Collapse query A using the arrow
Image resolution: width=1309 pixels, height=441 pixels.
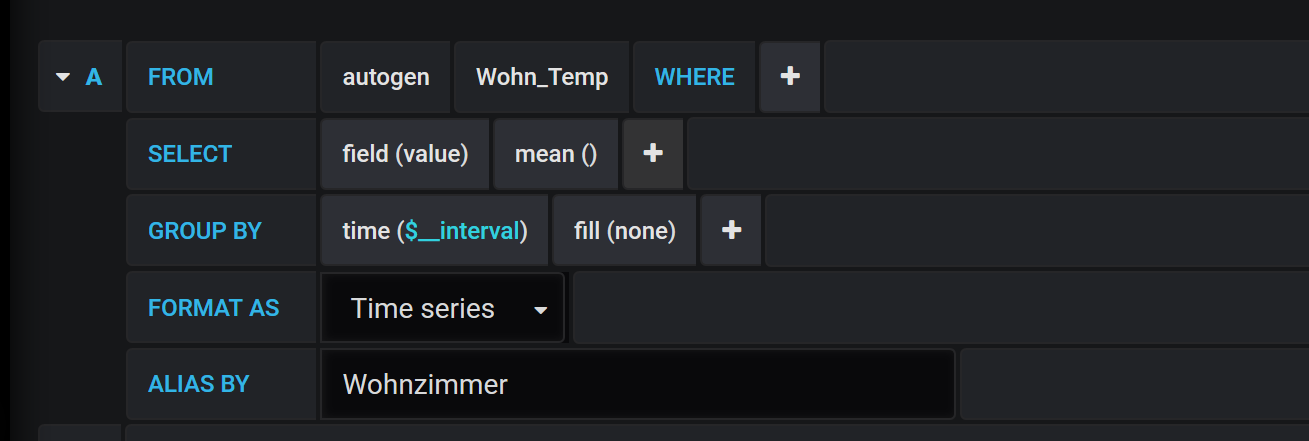64,77
